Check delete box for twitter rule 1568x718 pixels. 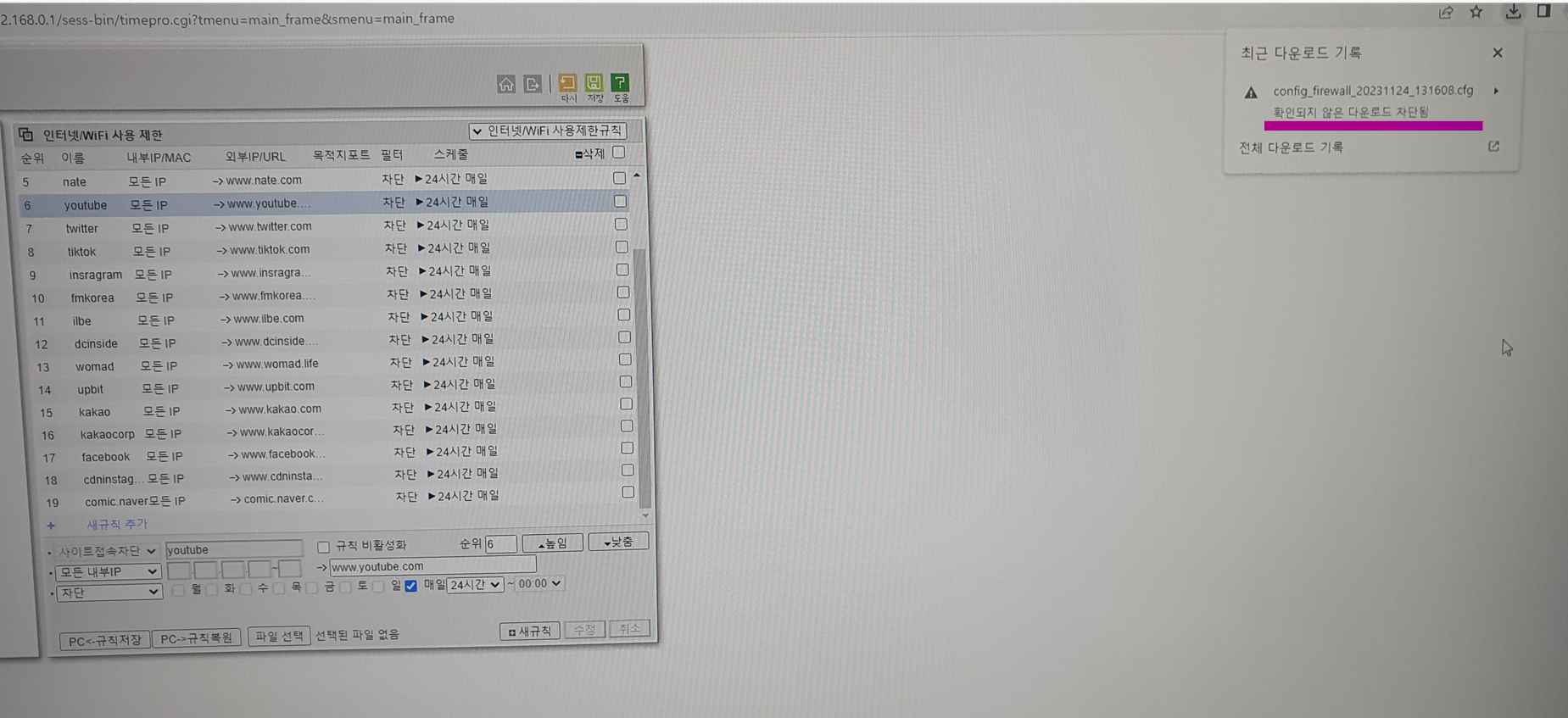(x=622, y=224)
